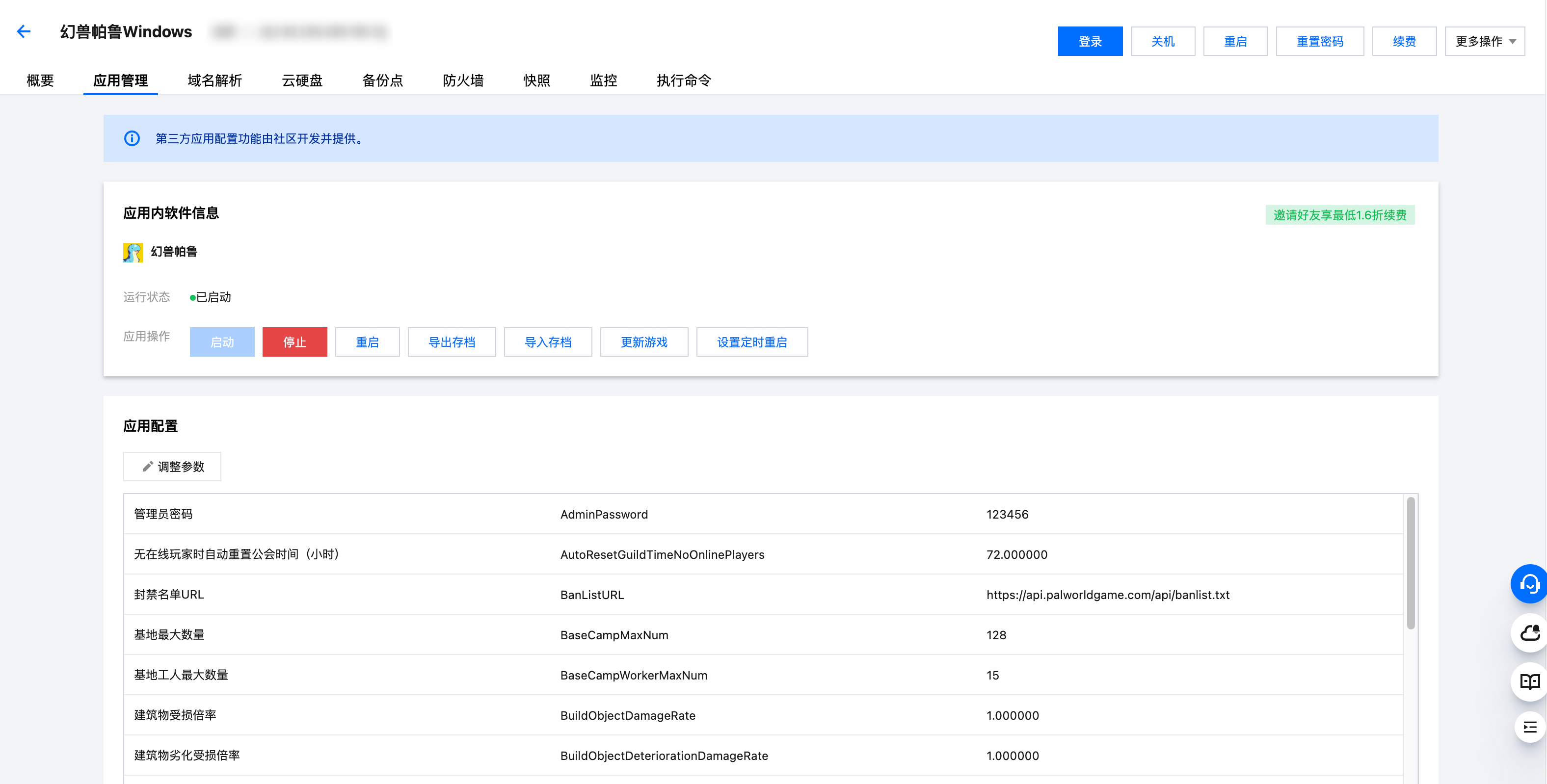Open the documentation book icon

1530,682
